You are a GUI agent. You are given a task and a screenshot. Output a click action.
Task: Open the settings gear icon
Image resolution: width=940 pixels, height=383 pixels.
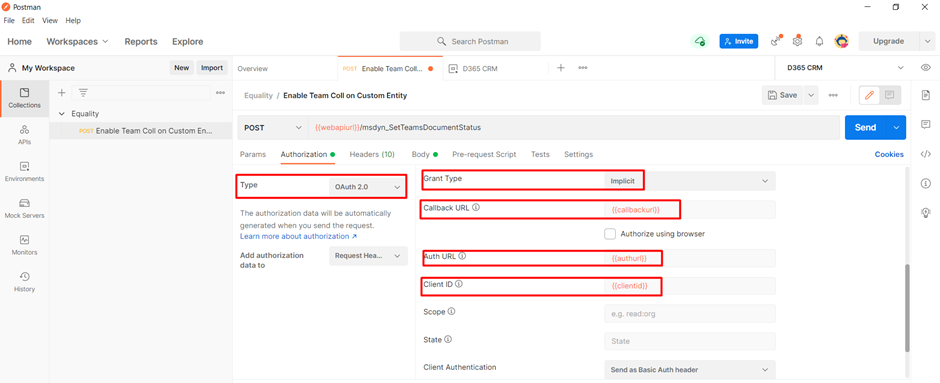tap(797, 41)
